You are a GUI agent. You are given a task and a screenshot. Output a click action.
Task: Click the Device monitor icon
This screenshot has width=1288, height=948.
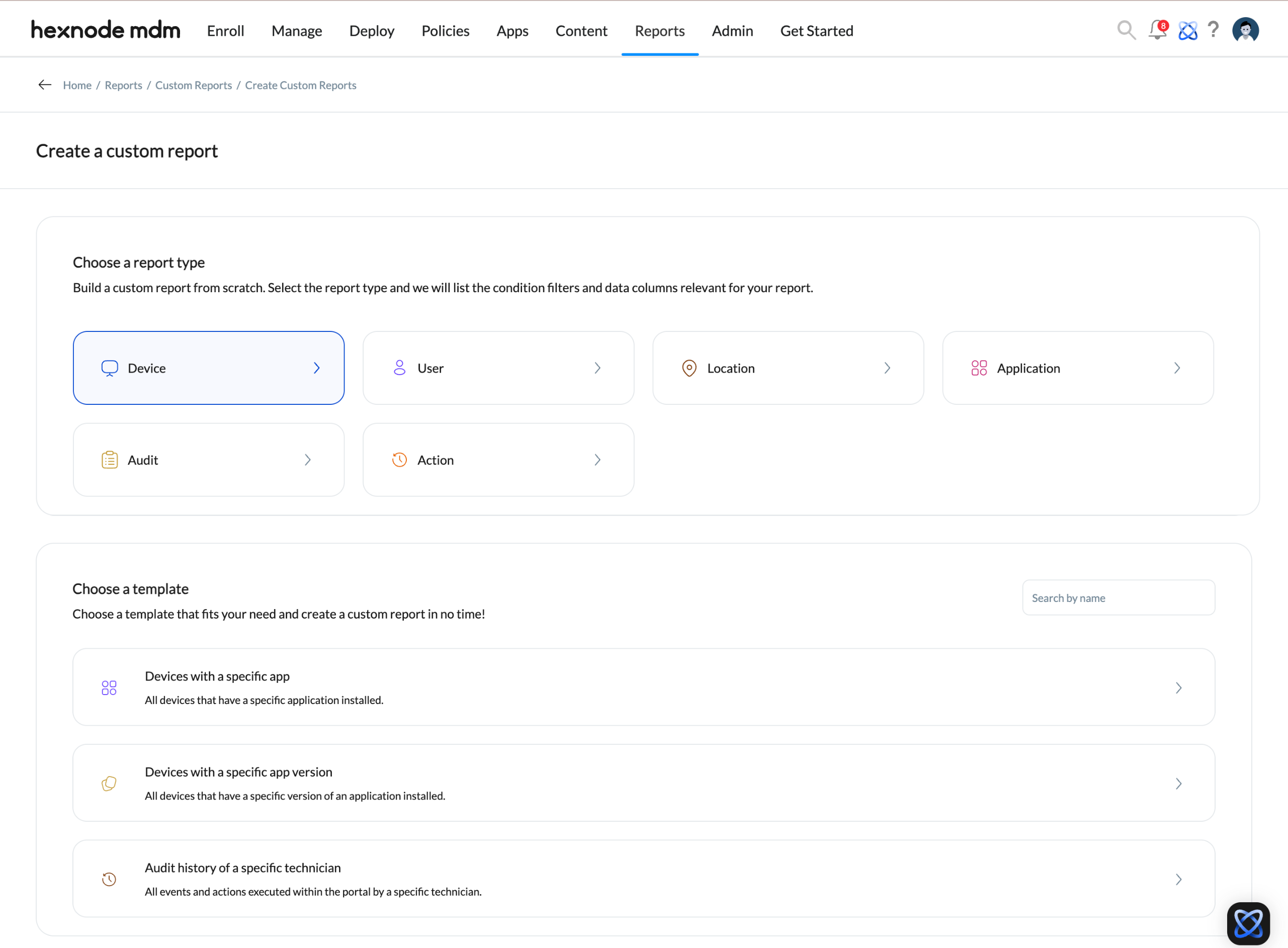click(x=110, y=368)
